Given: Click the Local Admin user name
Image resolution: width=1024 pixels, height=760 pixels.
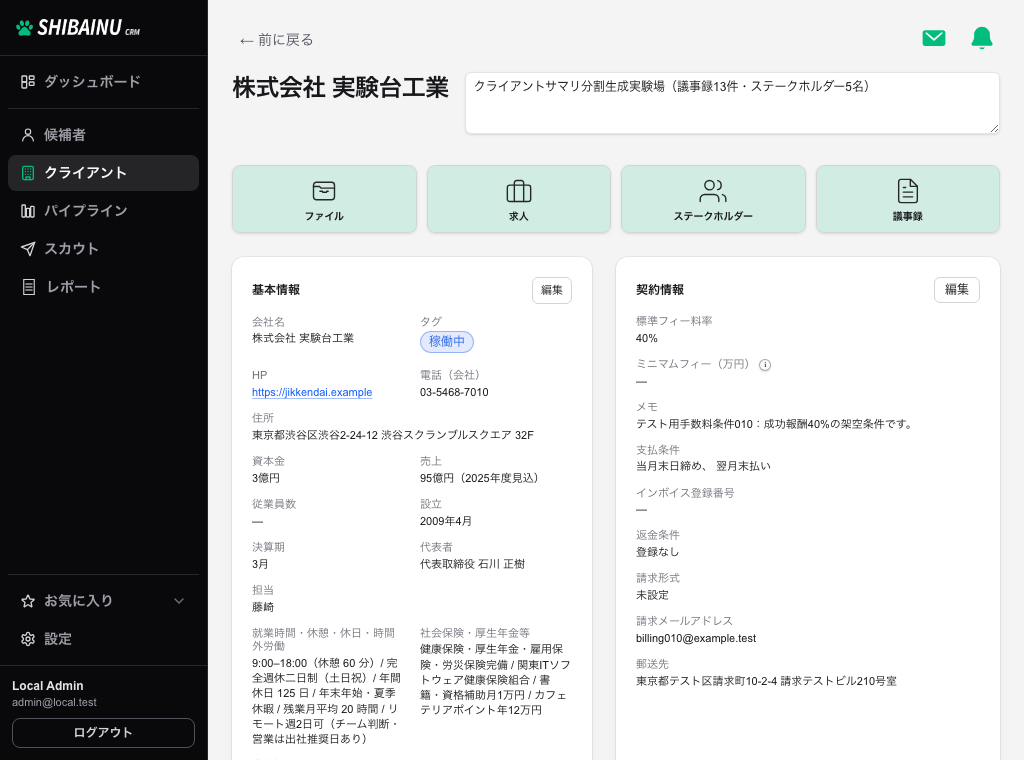Looking at the screenshot, I should click(x=48, y=686).
